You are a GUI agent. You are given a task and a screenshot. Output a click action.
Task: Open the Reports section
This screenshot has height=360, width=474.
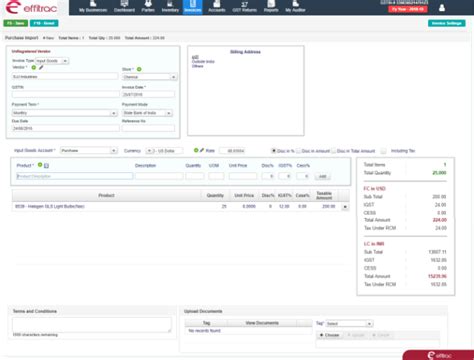coord(271,7)
